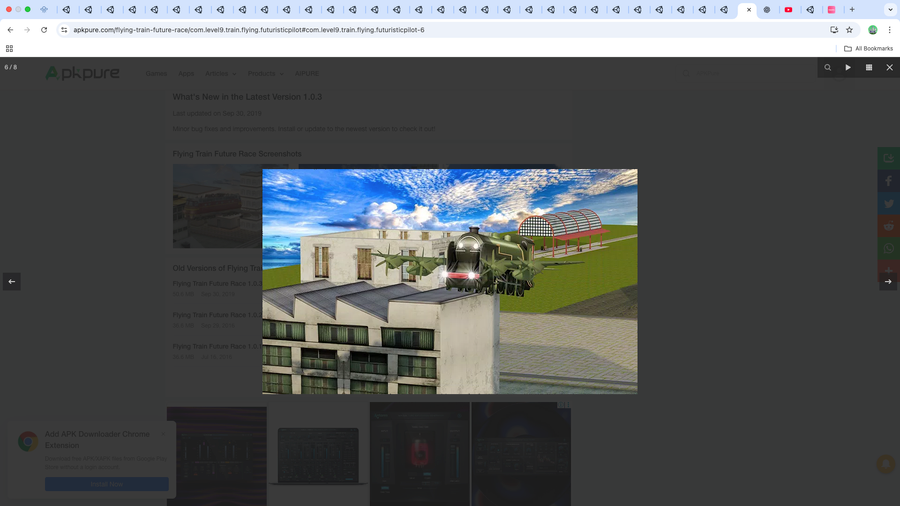The image size is (900, 506).
Task: Open the AIPURE nav link
Action: coord(307,73)
